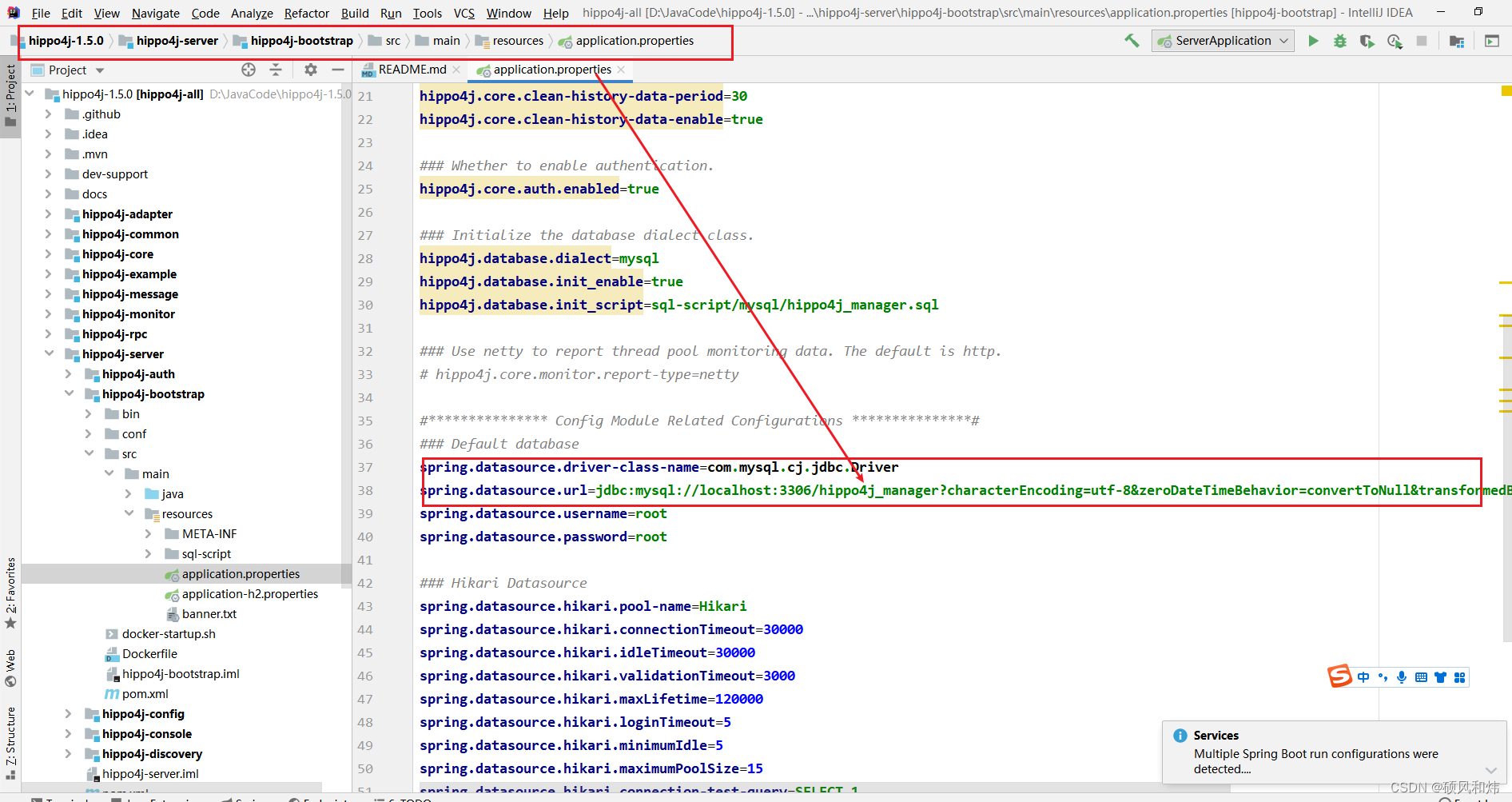Screen dimensions: 1512x802
Task: Click the Build project hammer icon
Action: pos(1132,41)
